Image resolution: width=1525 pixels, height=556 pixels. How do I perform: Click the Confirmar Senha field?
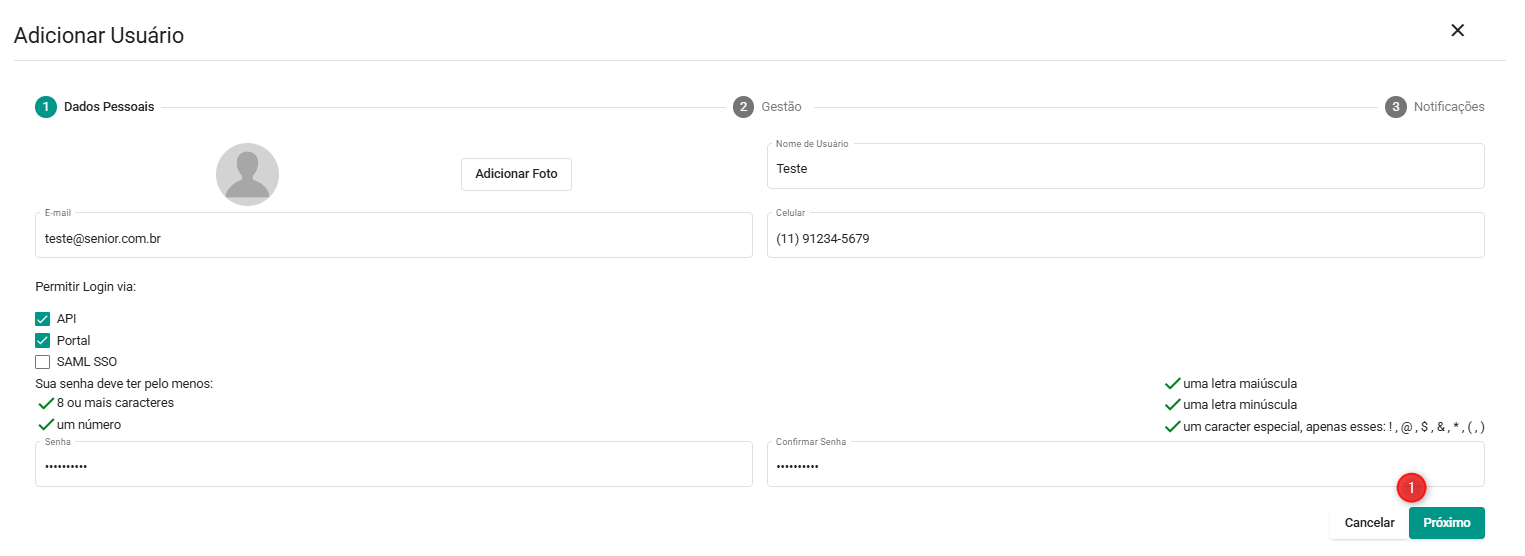(1125, 467)
